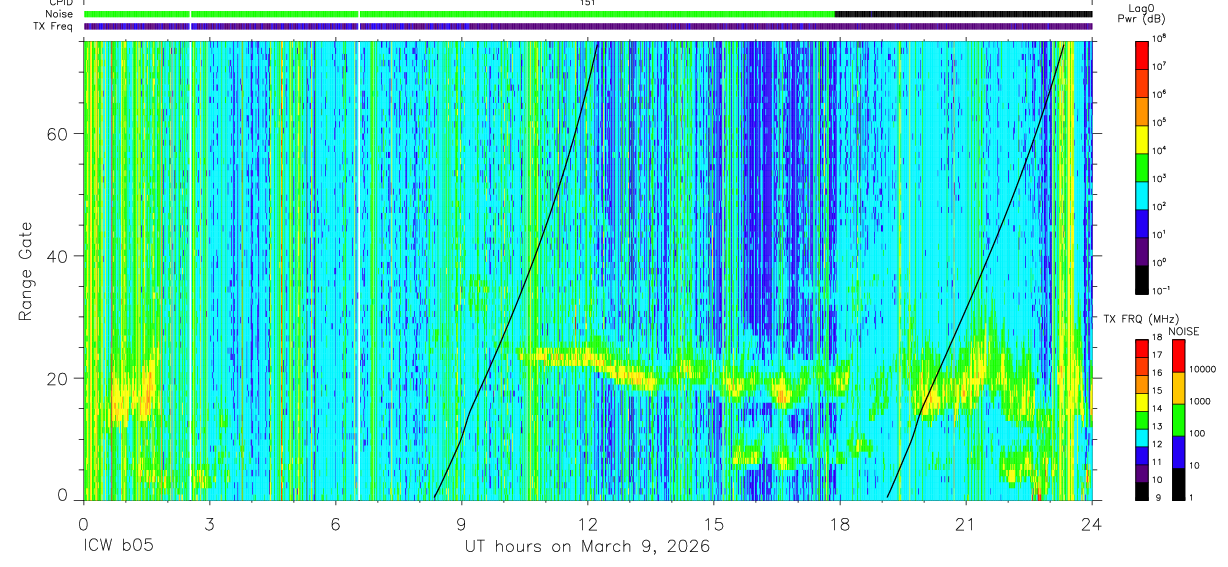Screen dimensions: 1228x567
Task: Click the black 9 segment of TX FRQ colorbar
Action: (1142, 492)
